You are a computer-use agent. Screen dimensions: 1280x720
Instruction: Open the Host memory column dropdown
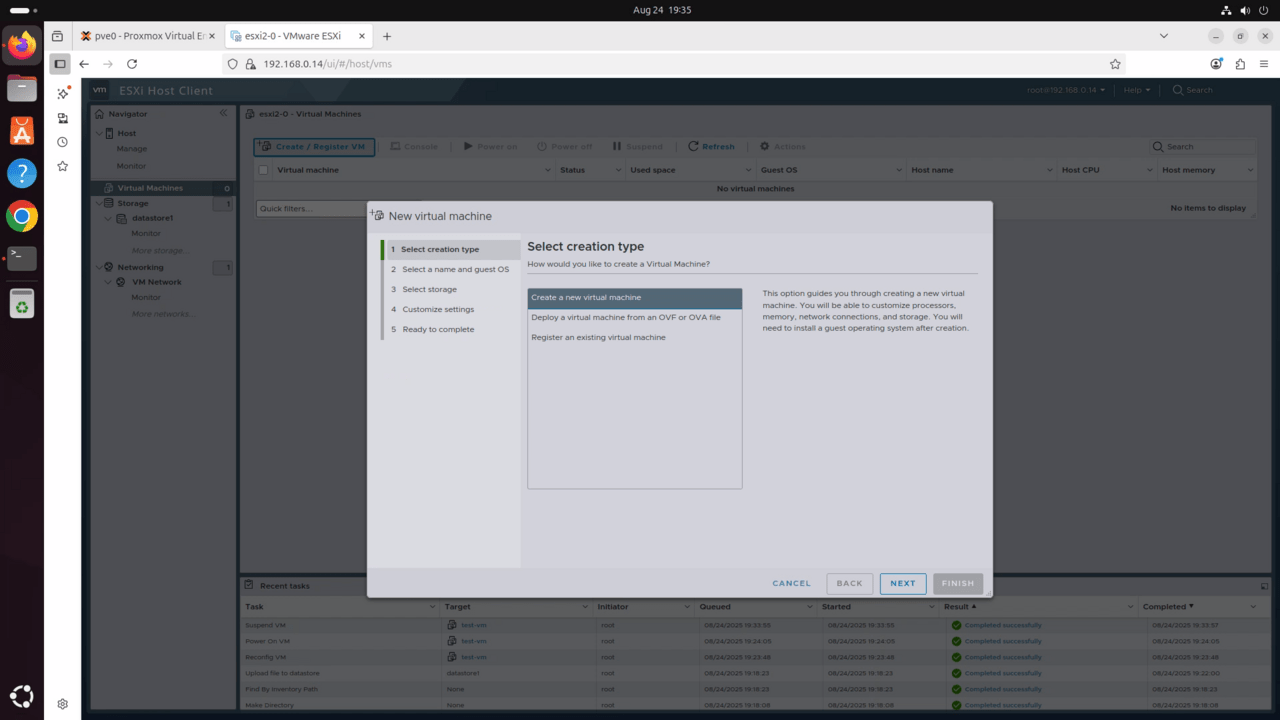1250,170
